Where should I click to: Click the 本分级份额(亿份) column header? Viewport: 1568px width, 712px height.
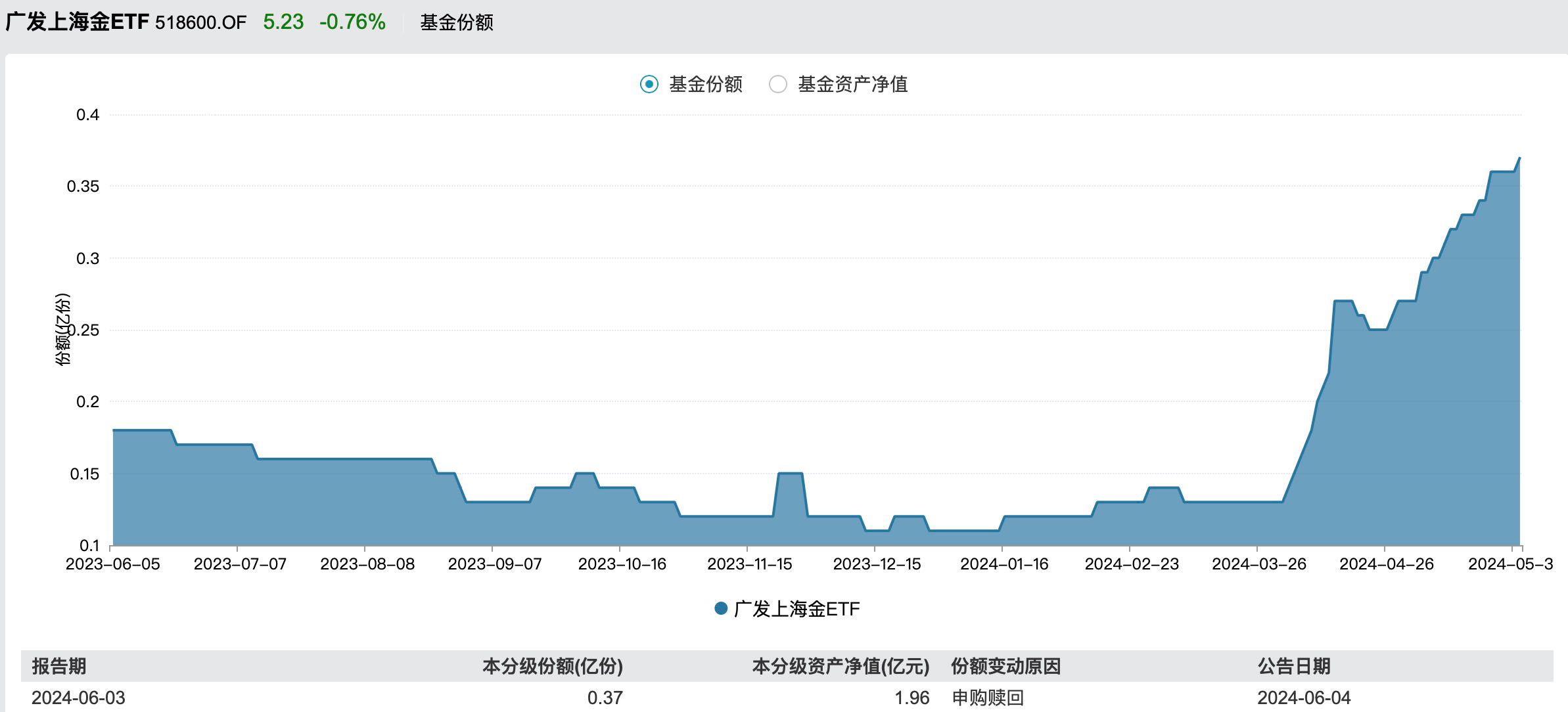tap(553, 666)
